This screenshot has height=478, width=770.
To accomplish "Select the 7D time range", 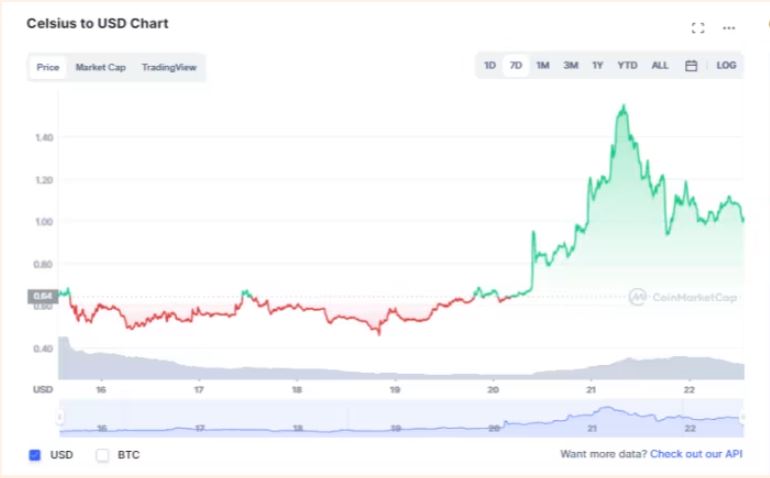I will 516,66.
